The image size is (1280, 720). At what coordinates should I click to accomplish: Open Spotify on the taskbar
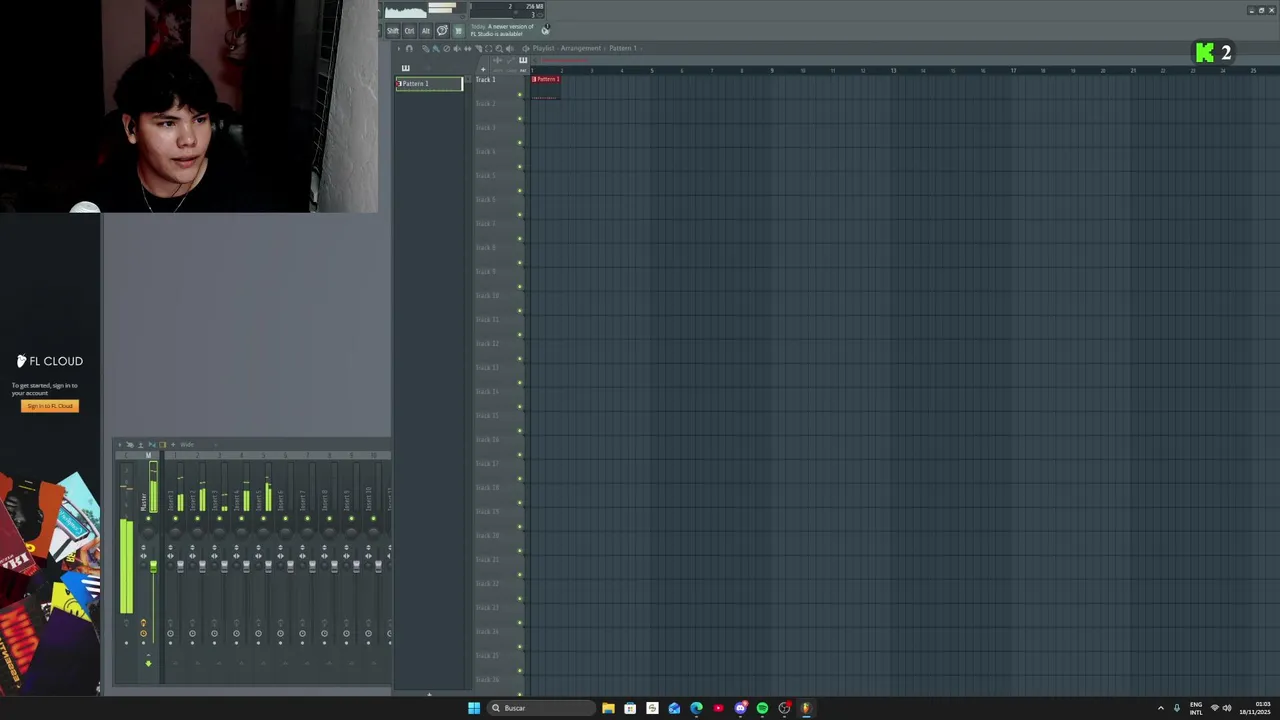[762, 708]
